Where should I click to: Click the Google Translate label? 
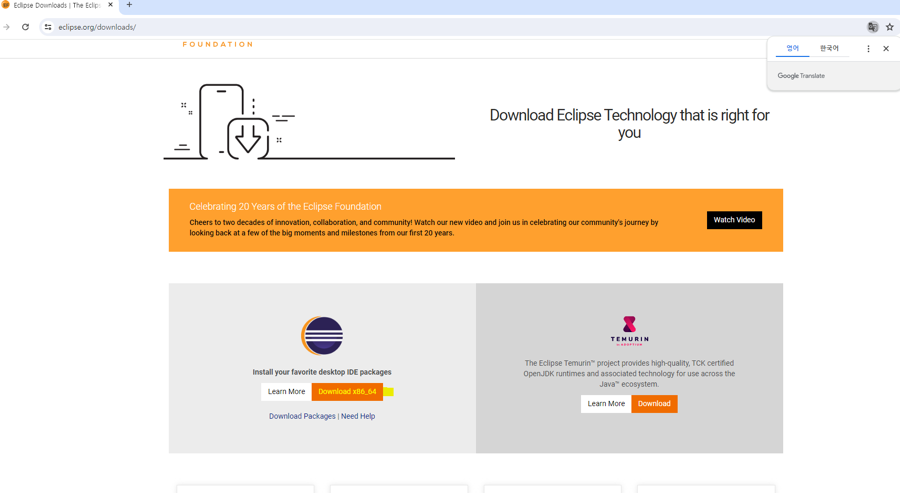(x=801, y=76)
